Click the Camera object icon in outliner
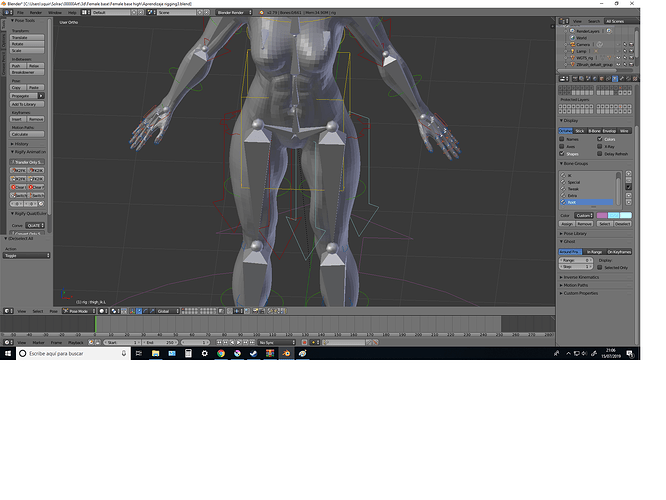This screenshot has height=500, width=666. tap(573, 44)
